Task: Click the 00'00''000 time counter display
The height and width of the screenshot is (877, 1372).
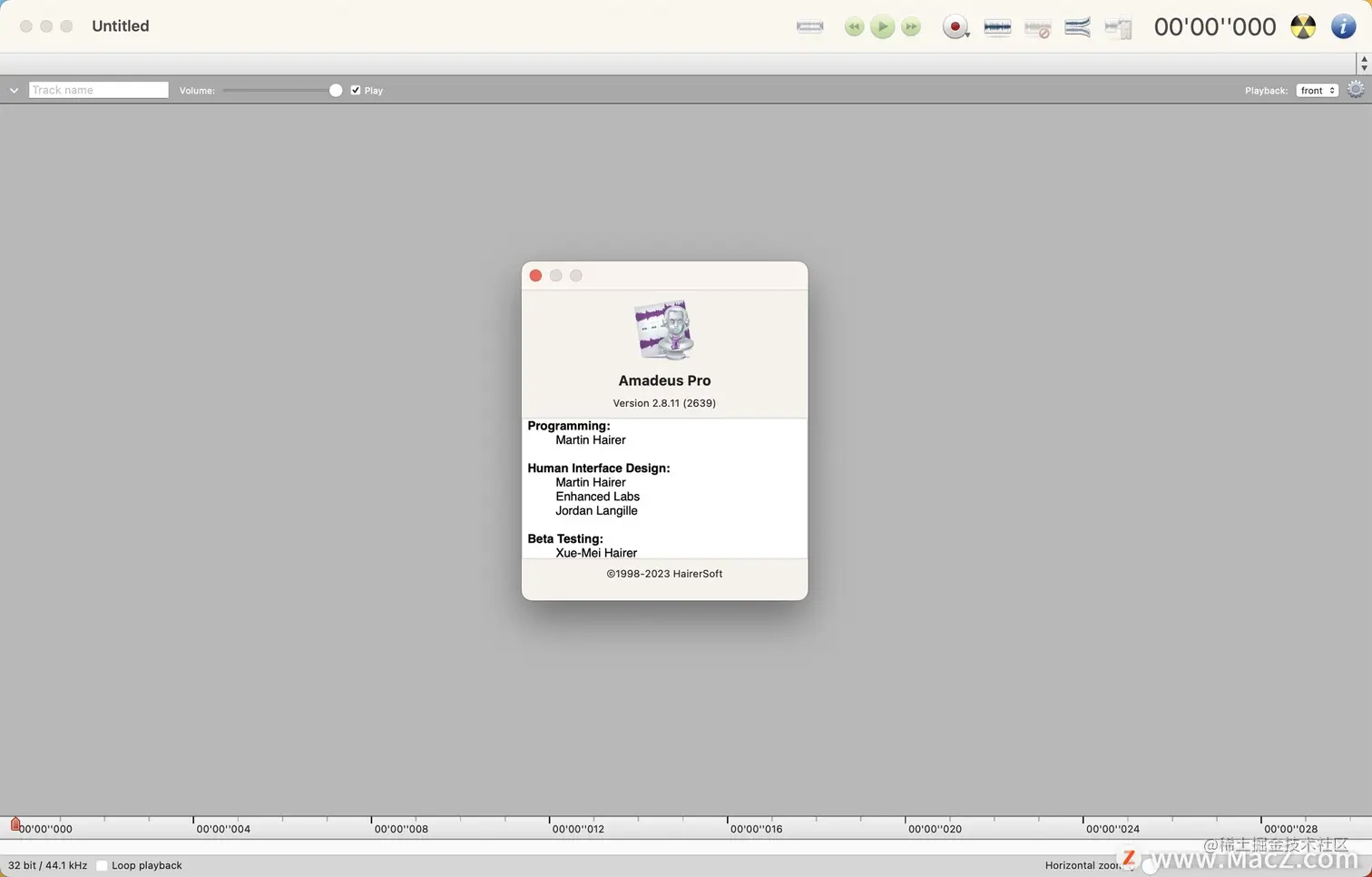Action: (1215, 27)
